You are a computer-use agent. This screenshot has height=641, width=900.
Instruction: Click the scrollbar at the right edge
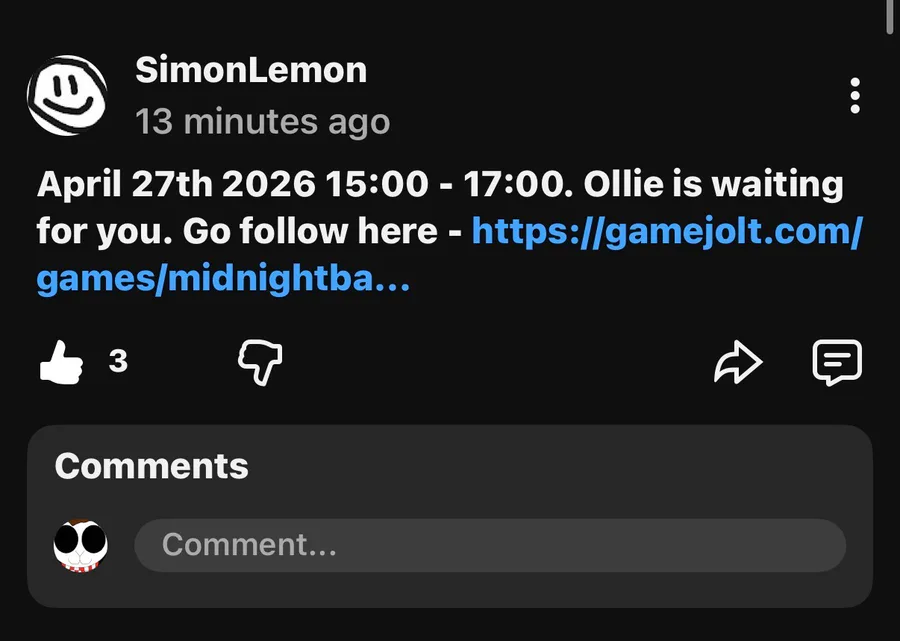891,16
